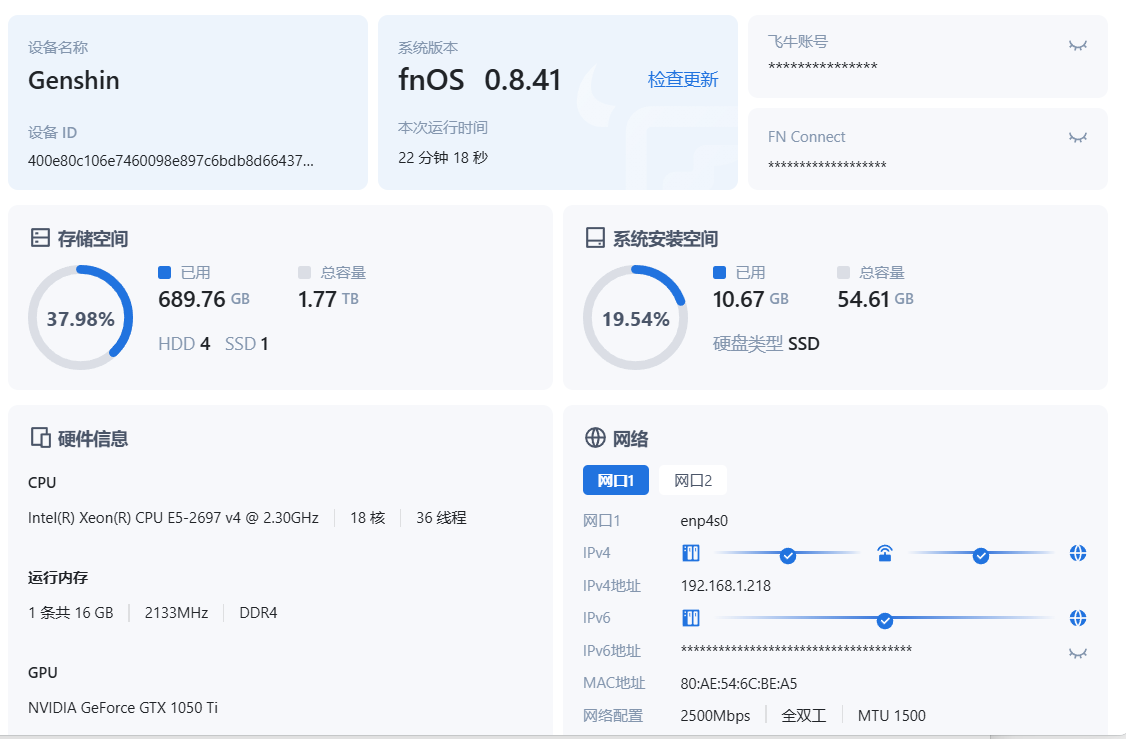Click the 硬件信息 header icon
This screenshot has width=1126, height=739.
click(40, 438)
